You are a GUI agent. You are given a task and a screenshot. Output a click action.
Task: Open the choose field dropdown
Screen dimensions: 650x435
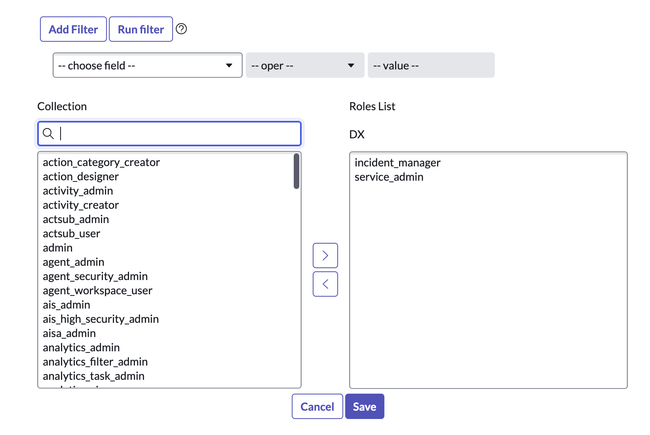coord(147,66)
